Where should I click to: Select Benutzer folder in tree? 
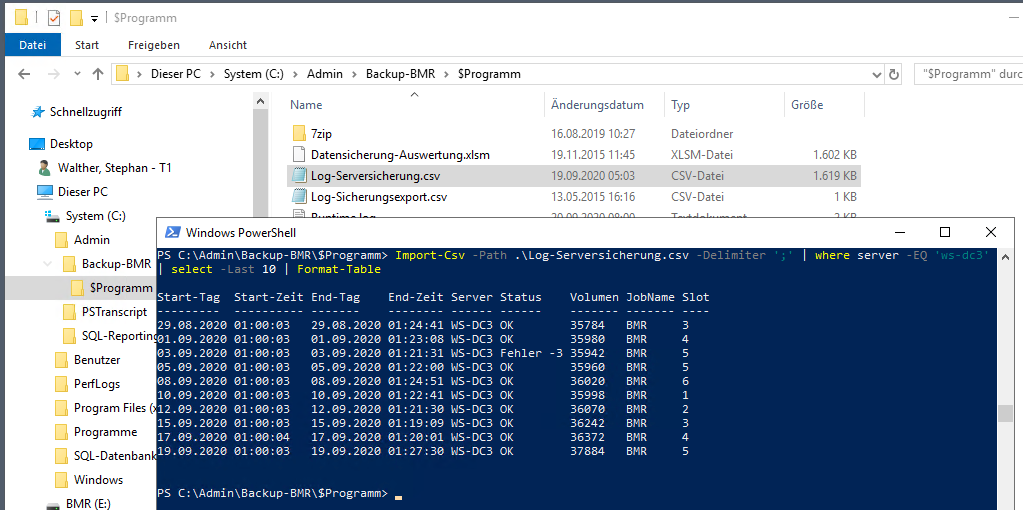click(x=97, y=359)
